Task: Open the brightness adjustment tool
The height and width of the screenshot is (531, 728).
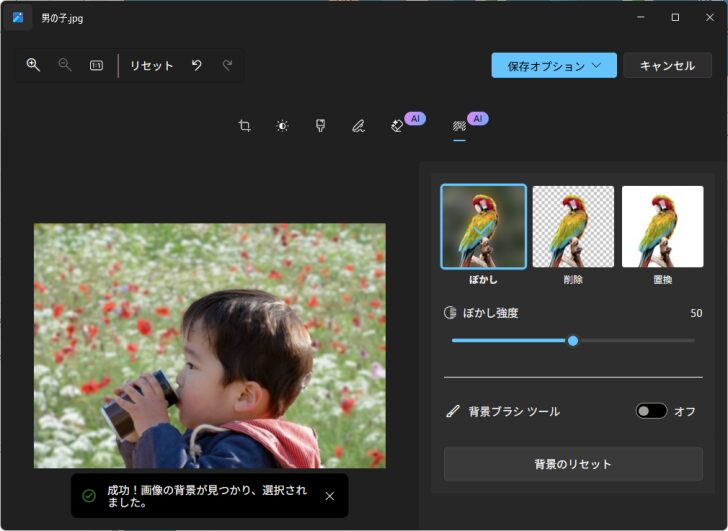Action: click(282, 126)
